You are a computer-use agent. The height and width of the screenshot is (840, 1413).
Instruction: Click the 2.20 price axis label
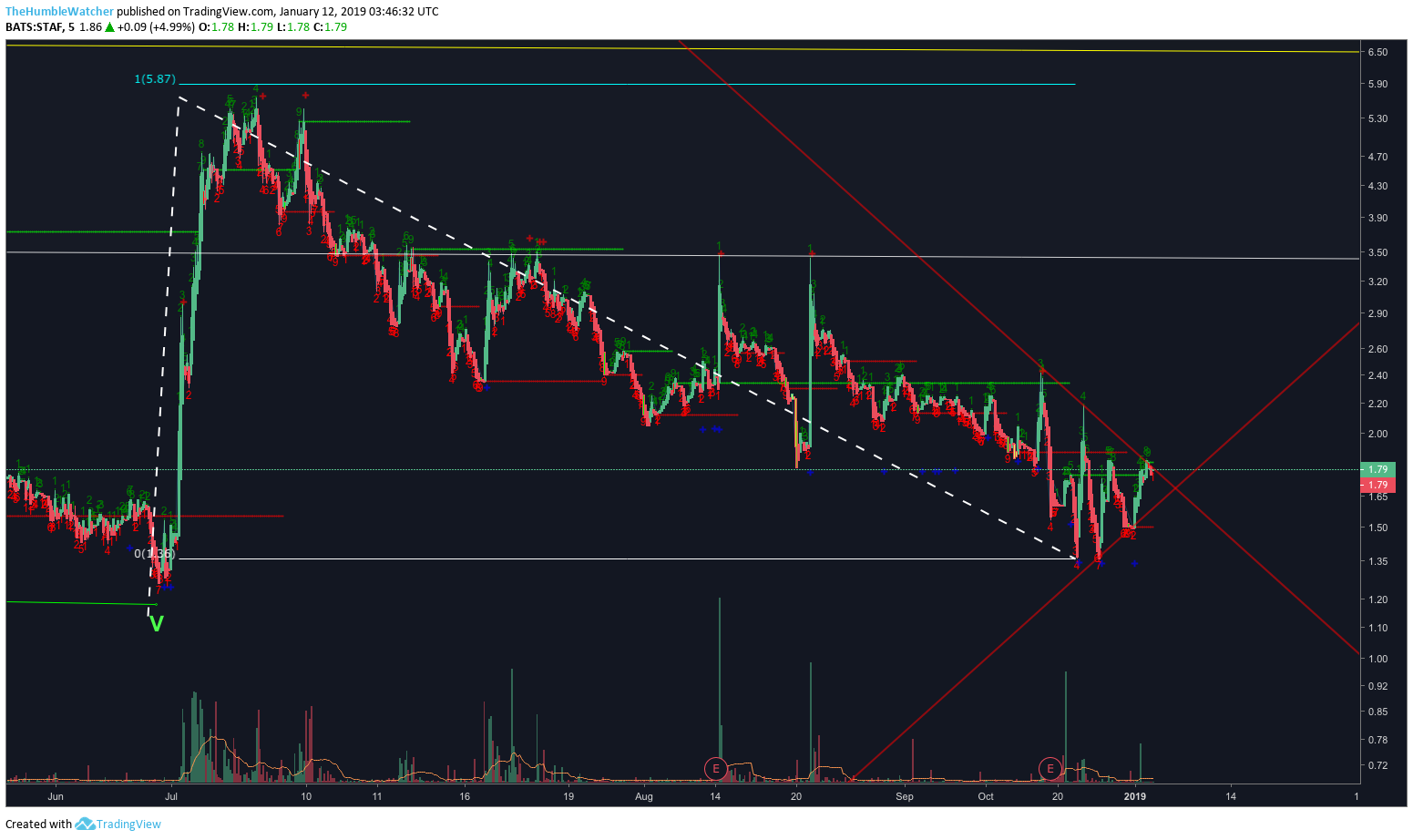click(1377, 405)
